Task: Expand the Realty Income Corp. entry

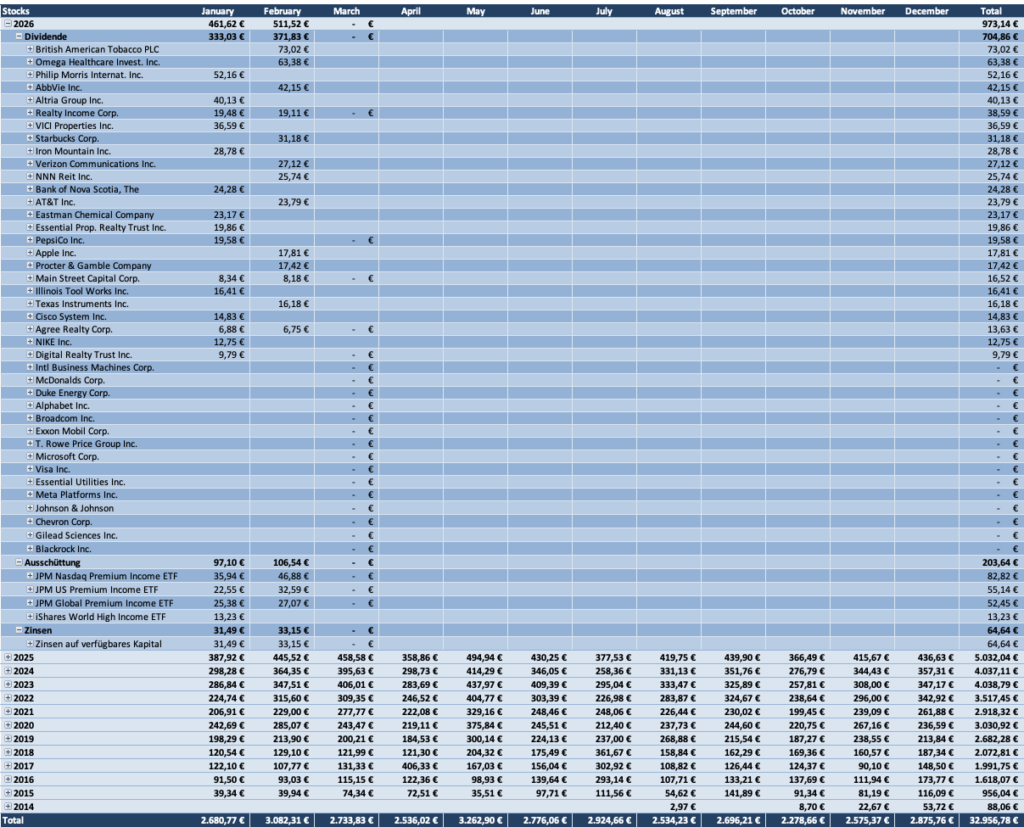Action: tap(29, 113)
